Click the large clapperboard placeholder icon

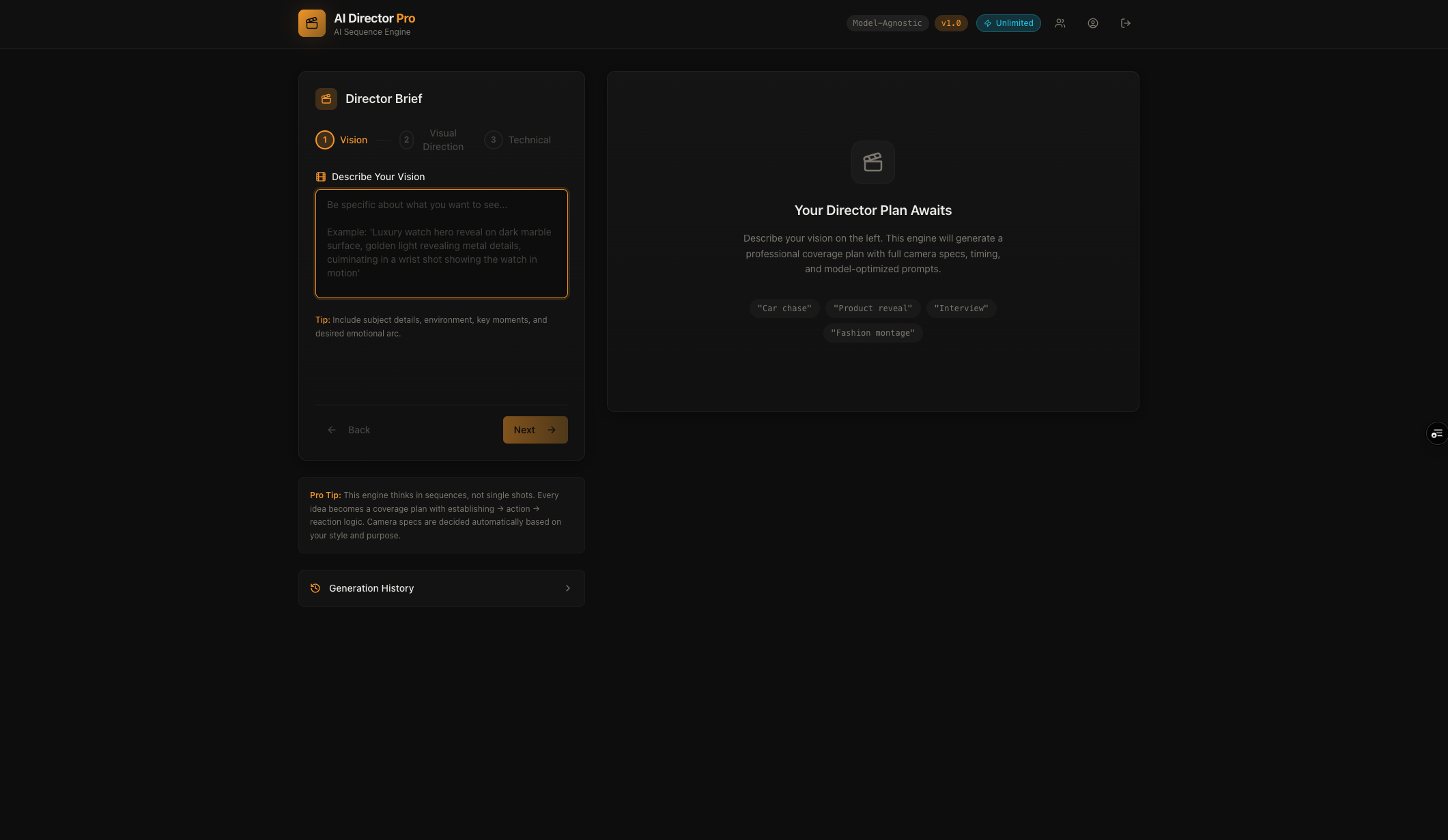point(872,162)
